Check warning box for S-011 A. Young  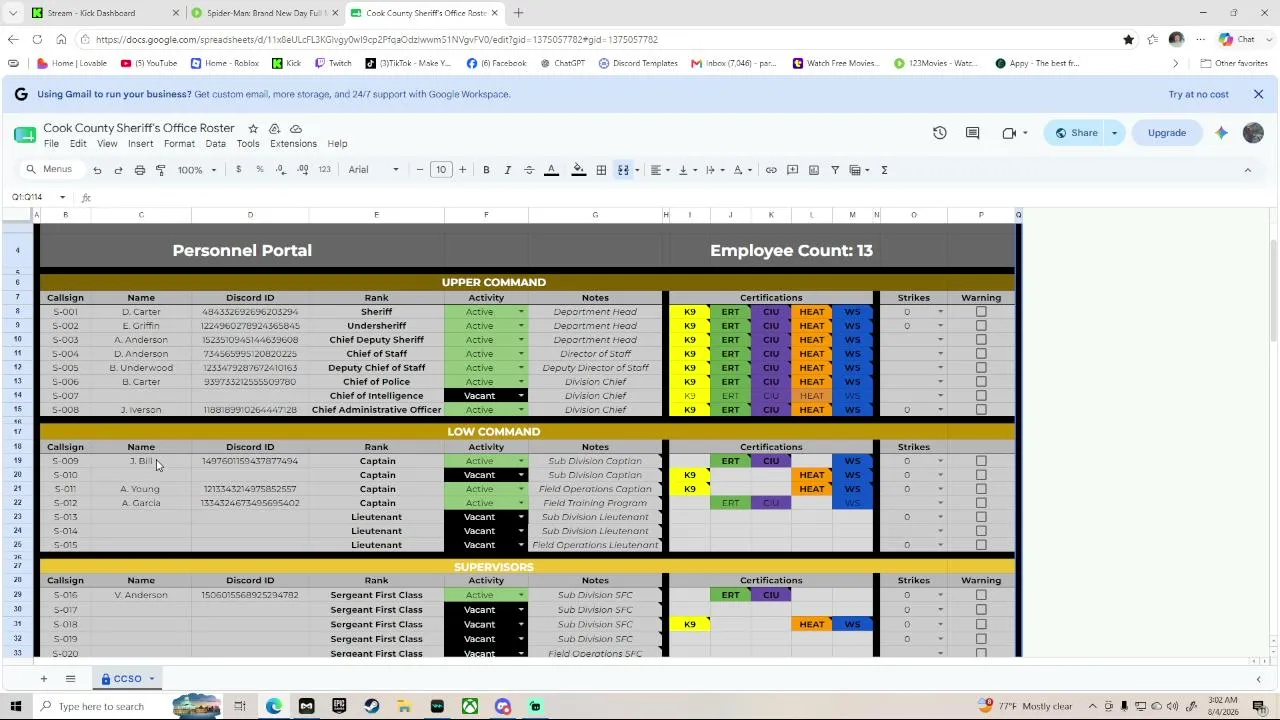click(981, 489)
